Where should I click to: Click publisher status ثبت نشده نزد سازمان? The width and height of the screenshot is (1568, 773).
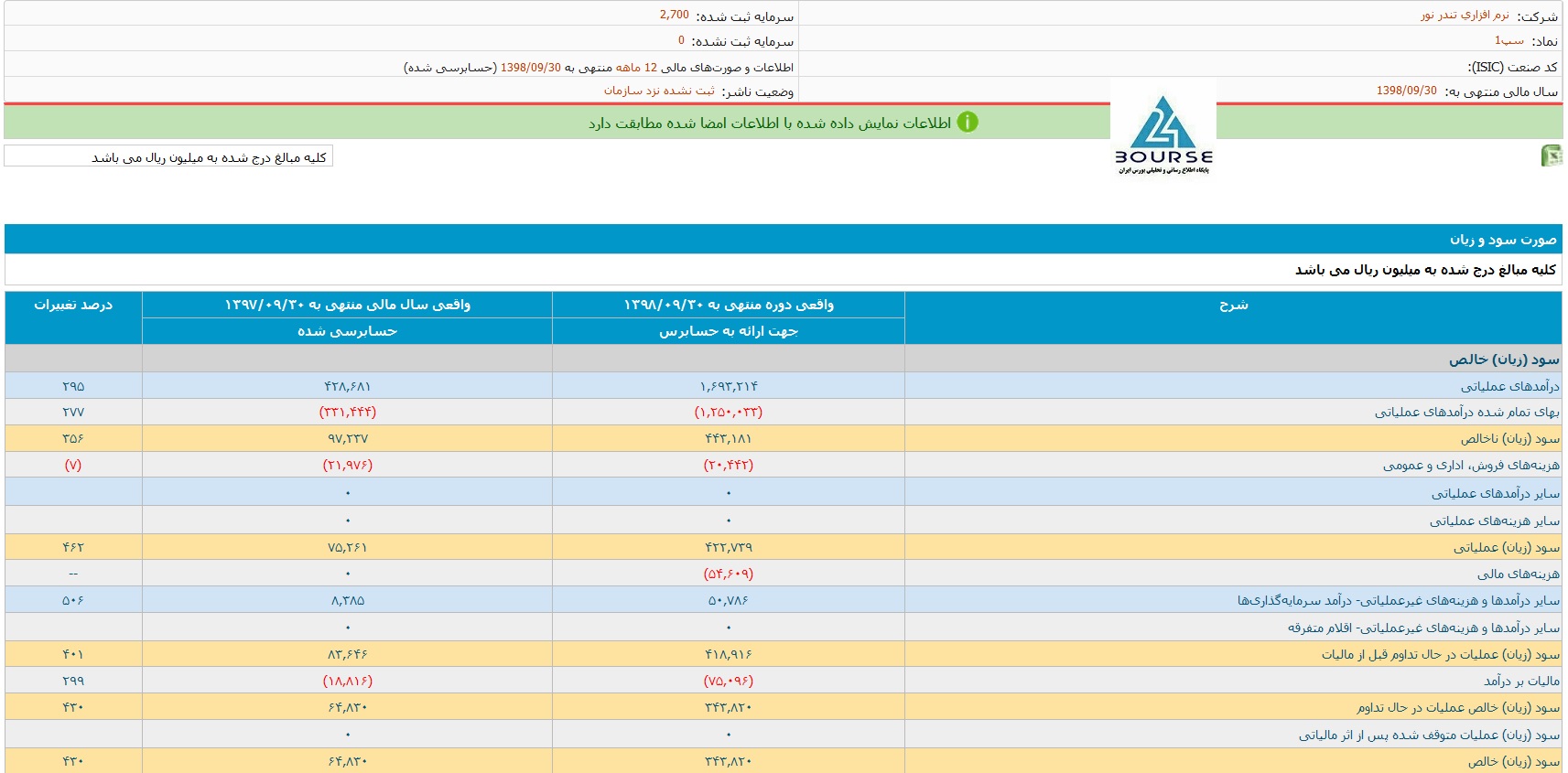[659, 91]
